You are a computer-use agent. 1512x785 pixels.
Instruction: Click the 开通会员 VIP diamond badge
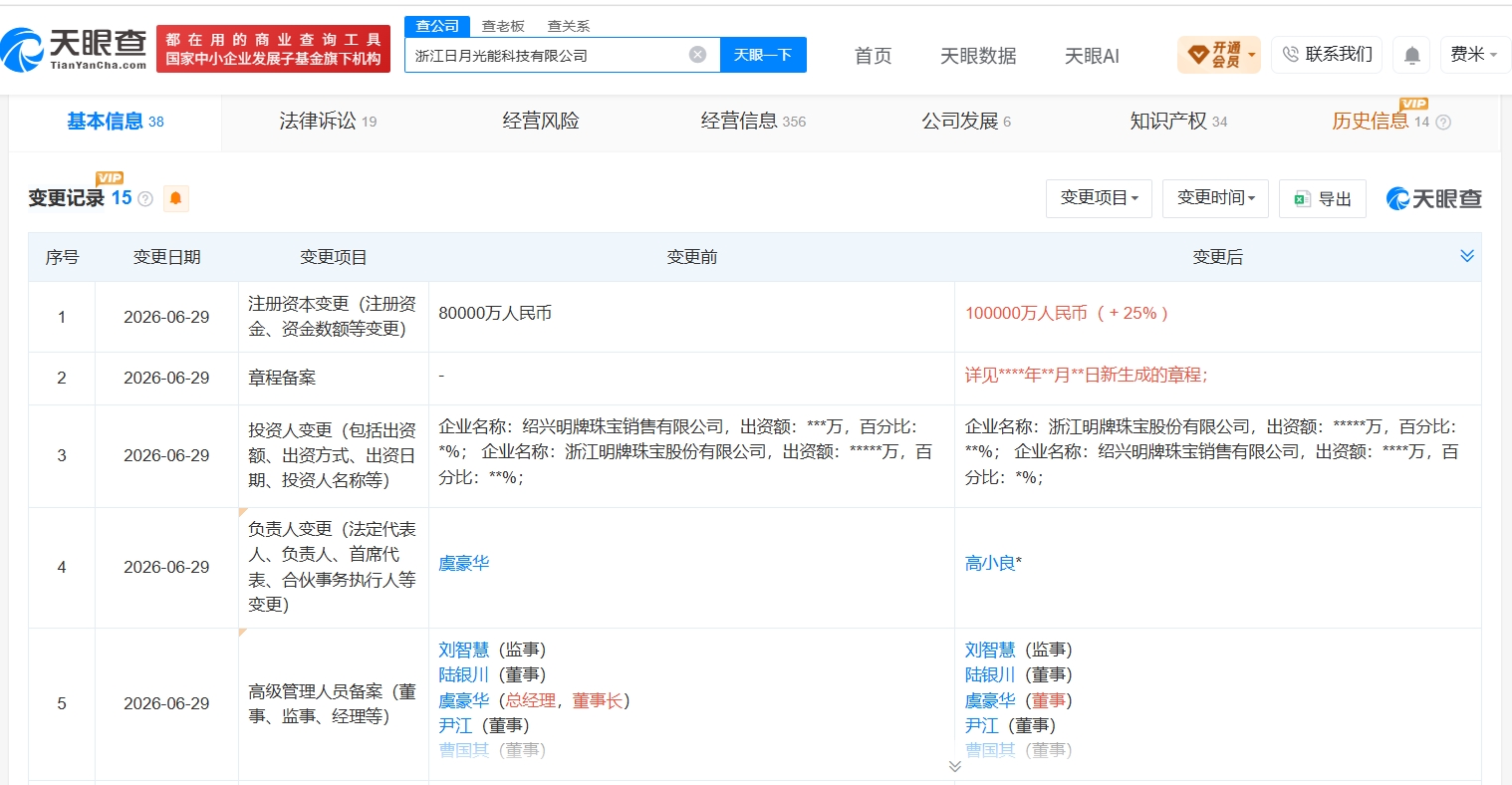(x=1219, y=55)
